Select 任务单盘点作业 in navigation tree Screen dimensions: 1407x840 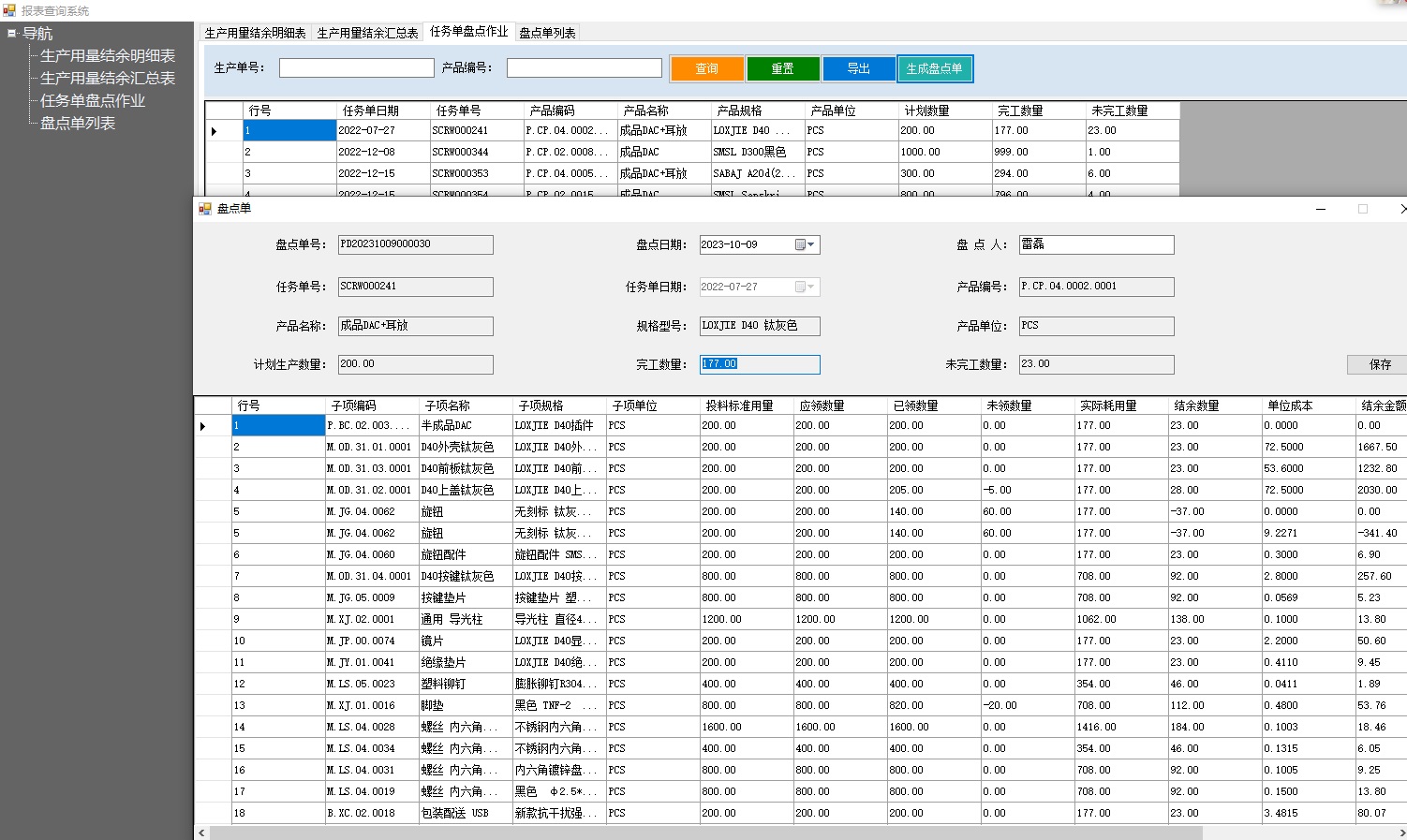pyautogui.click(x=93, y=101)
